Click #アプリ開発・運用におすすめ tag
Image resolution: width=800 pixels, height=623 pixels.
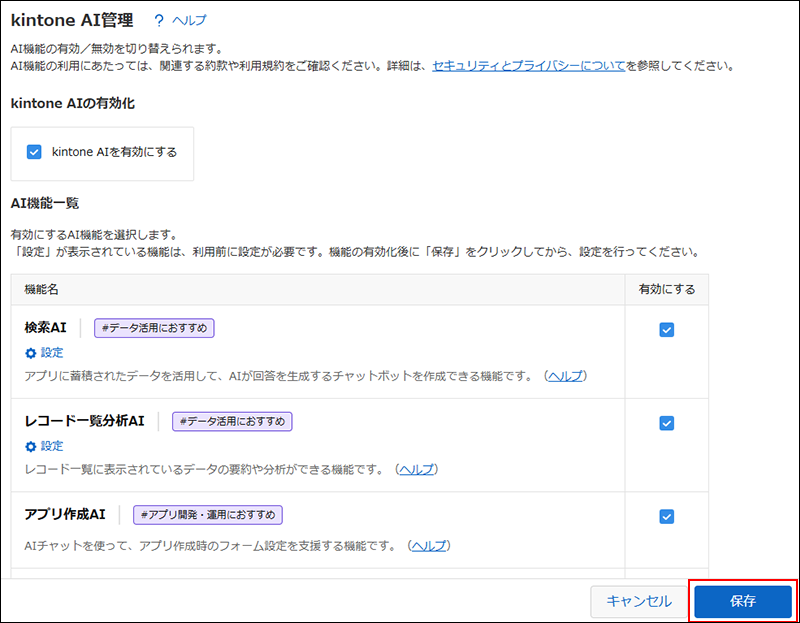coord(208,515)
